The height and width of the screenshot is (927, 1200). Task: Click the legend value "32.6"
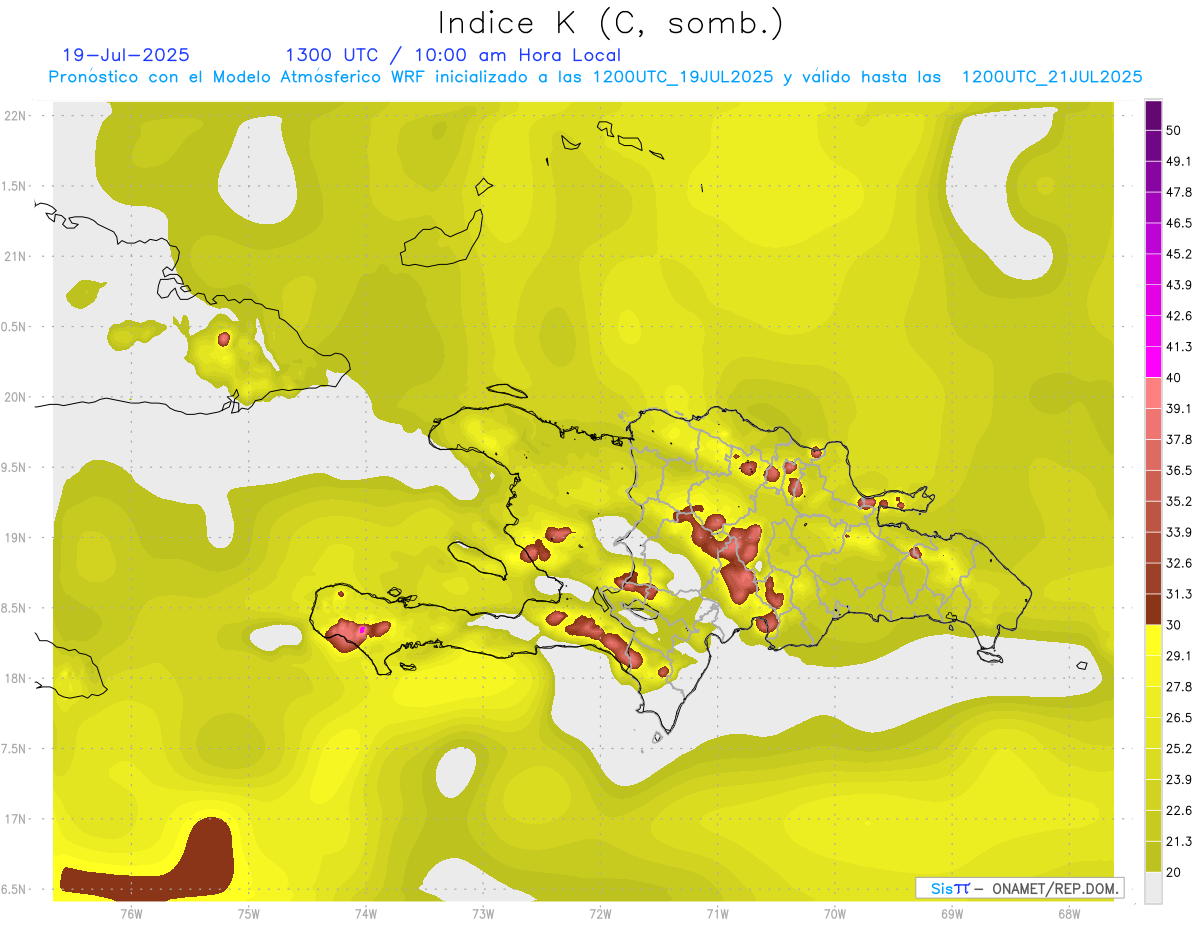coord(1180,563)
